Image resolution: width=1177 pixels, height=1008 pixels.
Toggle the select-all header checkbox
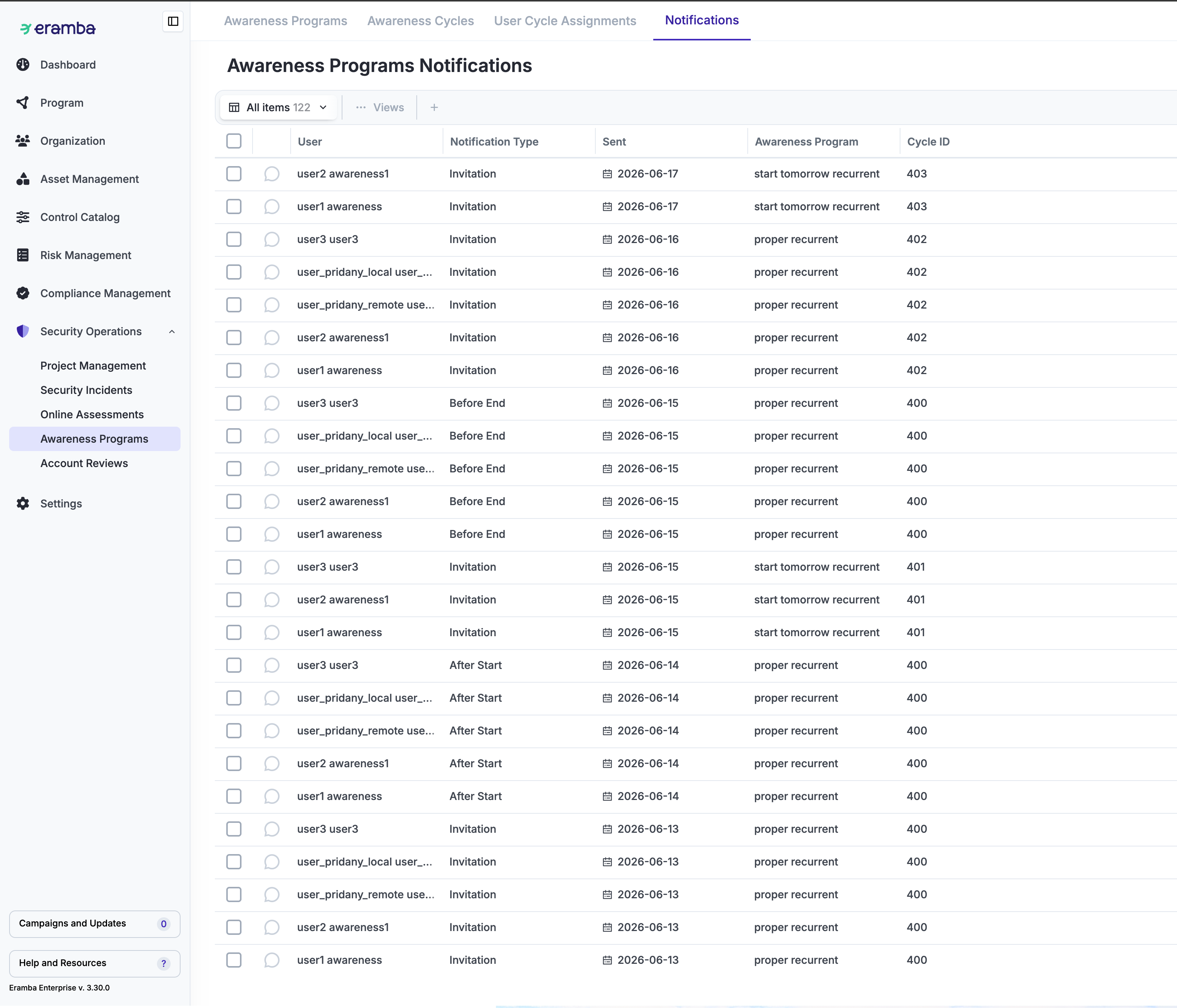tap(234, 141)
